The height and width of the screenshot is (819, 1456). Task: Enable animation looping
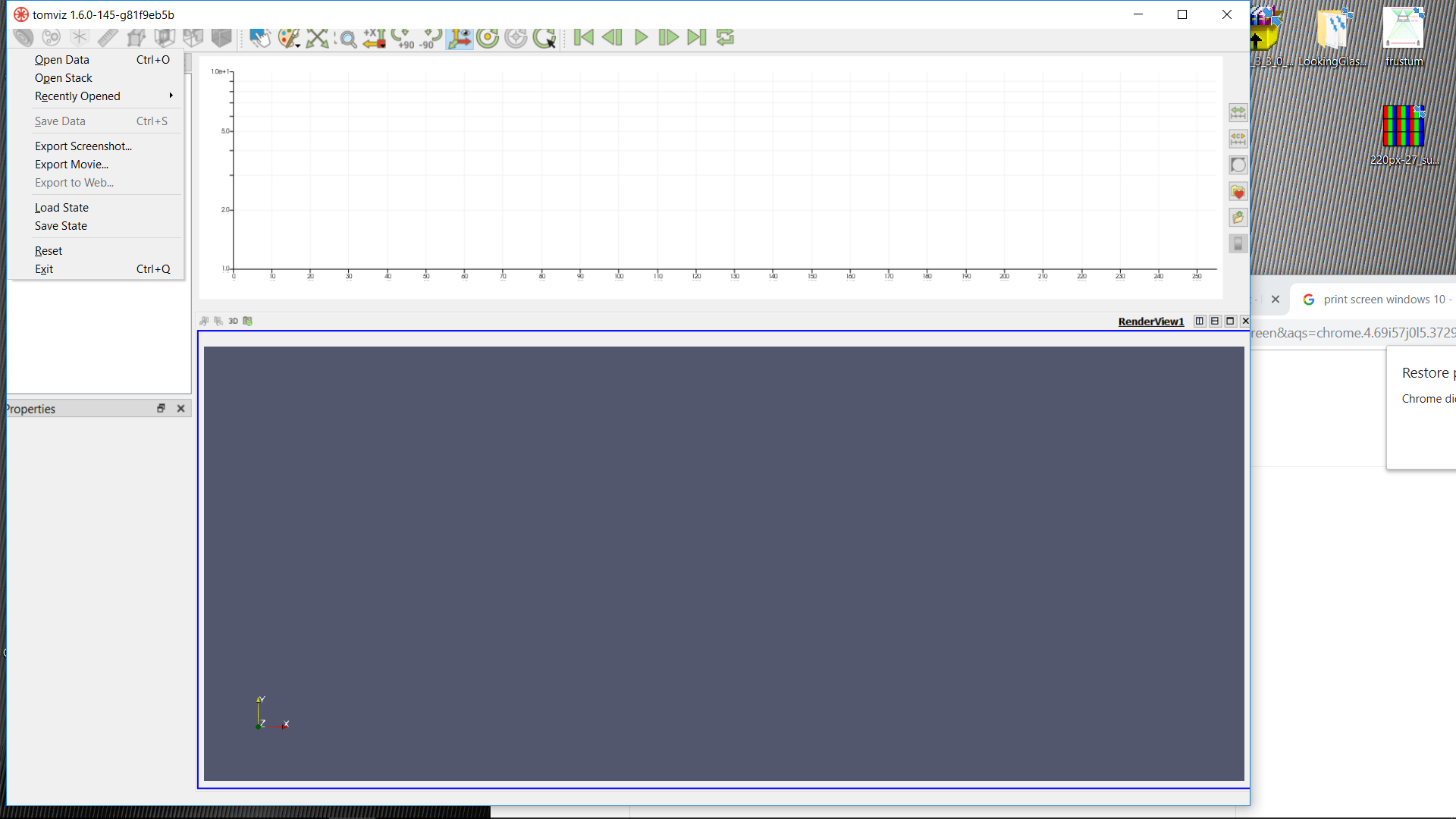(x=725, y=37)
